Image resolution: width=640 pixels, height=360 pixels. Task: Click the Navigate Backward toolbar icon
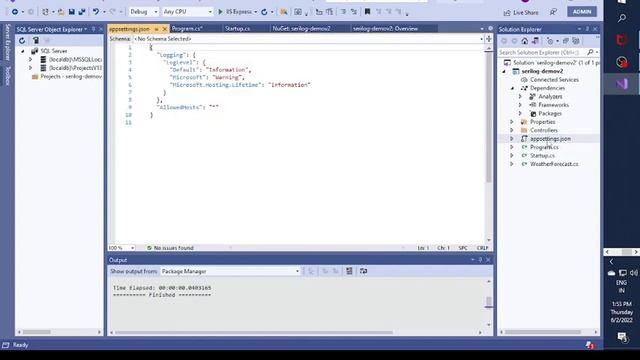pyautogui.click(x=15, y=12)
